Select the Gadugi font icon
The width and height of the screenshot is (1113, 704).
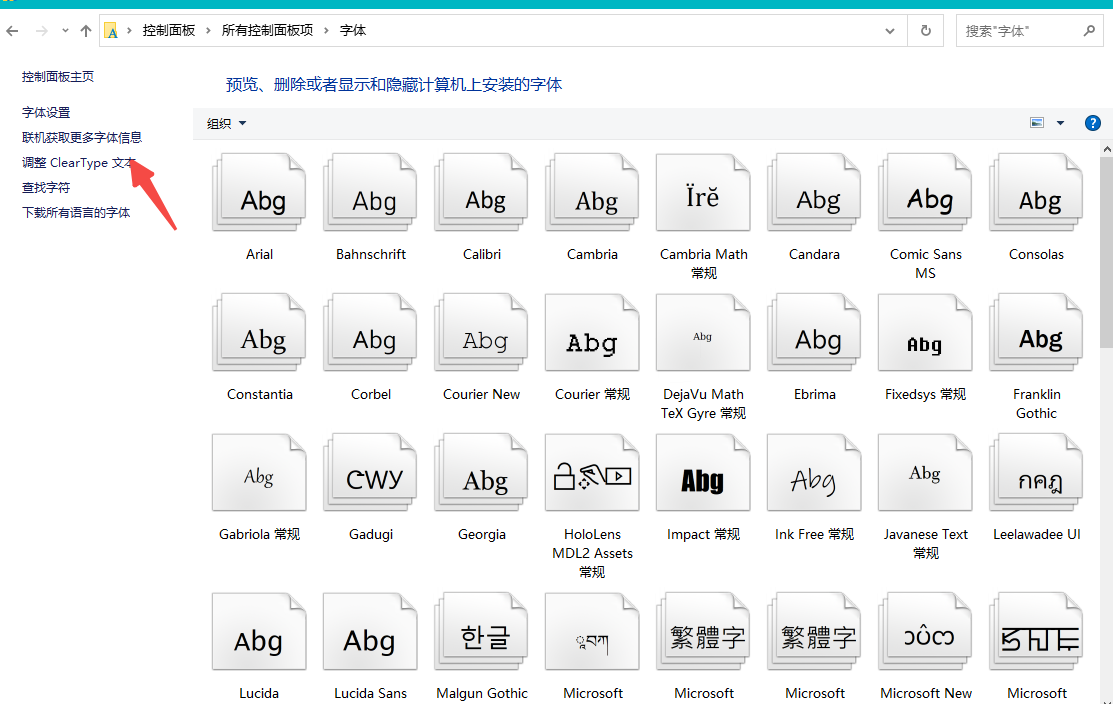[370, 473]
